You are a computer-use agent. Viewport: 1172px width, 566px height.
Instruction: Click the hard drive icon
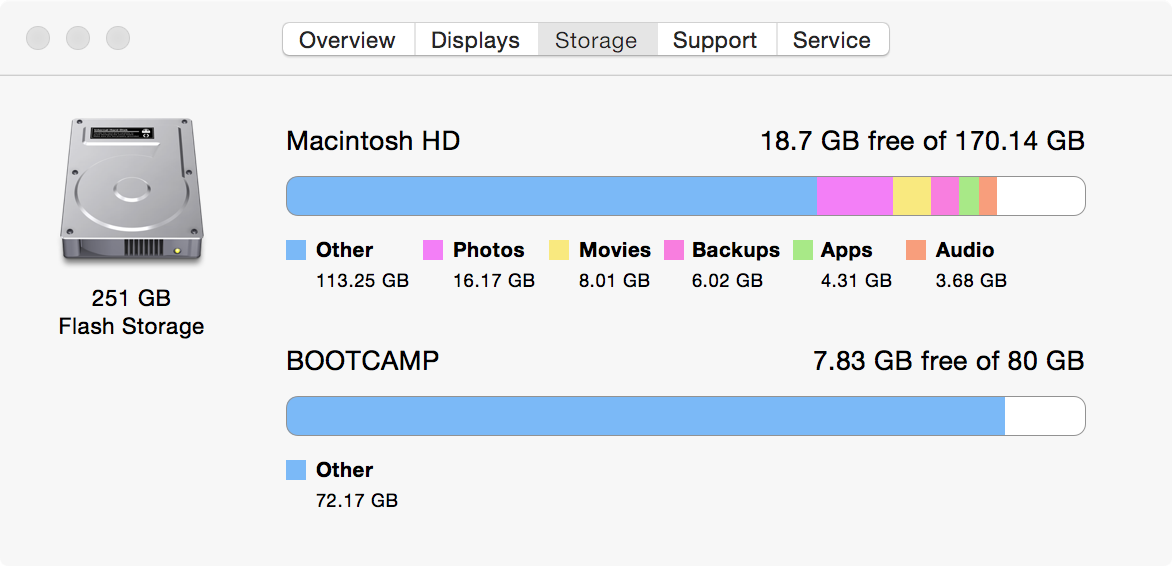pos(131,191)
